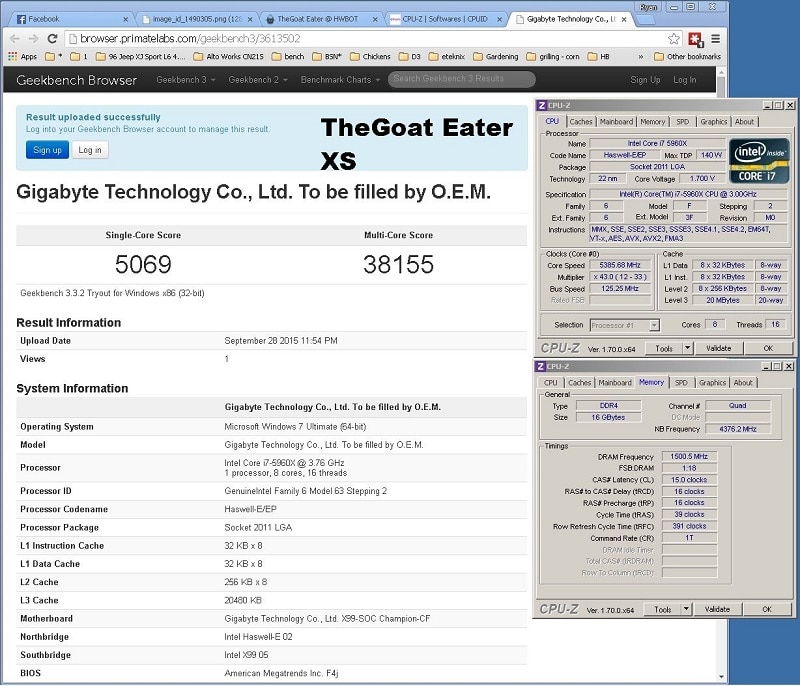Expand Tools dropdown arrow in upper CPU-Z window
The width and height of the screenshot is (800, 686).
coord(687,348)
